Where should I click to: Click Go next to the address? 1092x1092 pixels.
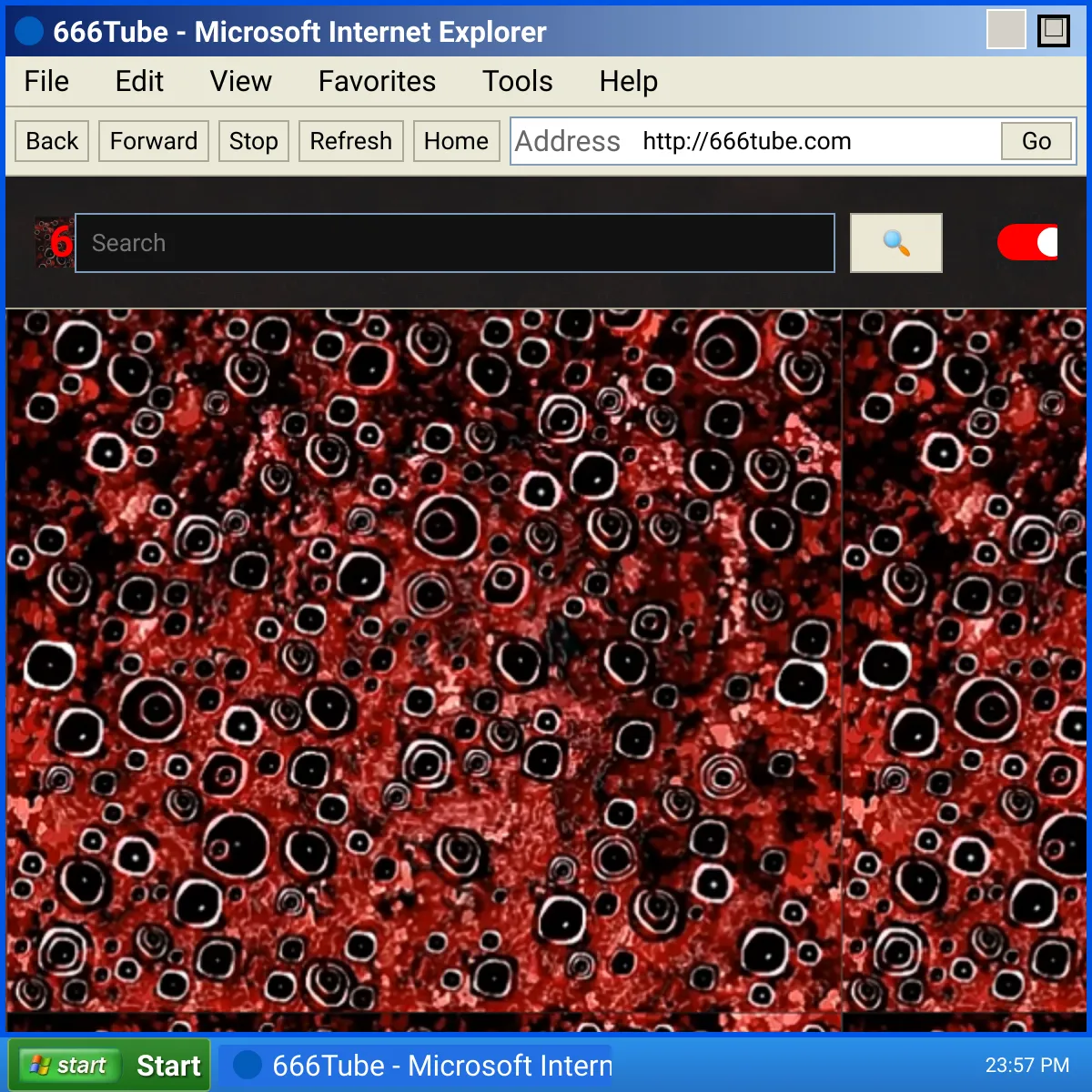pos(1036,141)
